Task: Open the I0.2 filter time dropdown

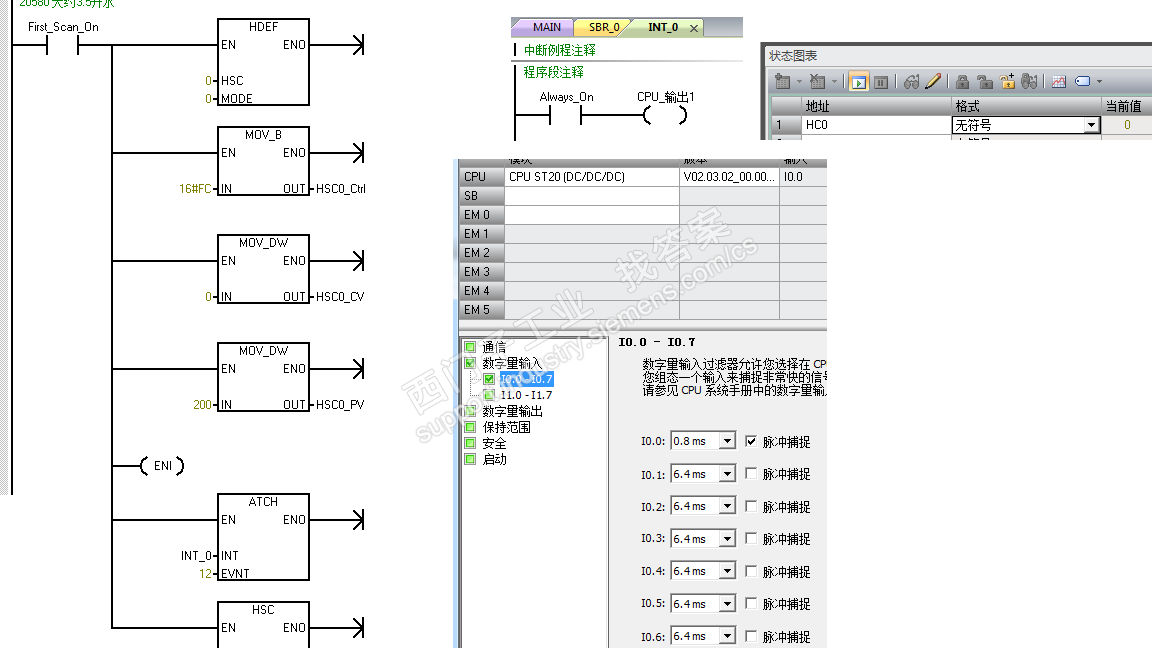Action: [x=727, y=506]
